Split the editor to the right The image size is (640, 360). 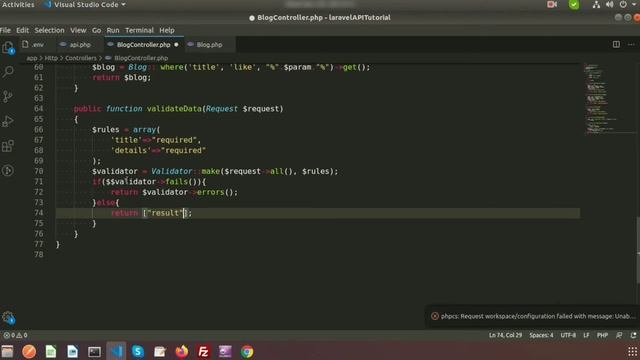click(616, 44)
